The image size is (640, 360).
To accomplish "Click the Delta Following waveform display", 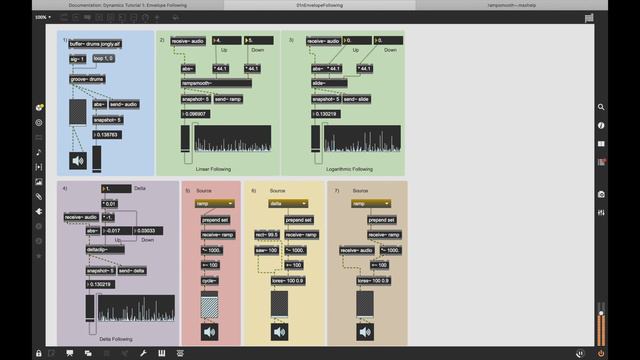I will 136,308.
